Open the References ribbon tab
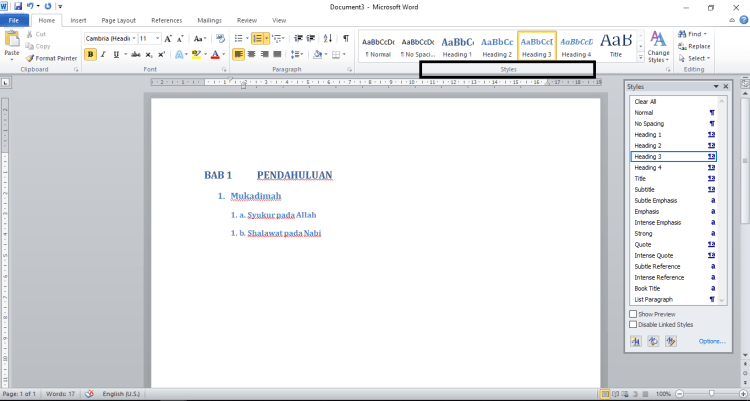The width and height of the screenshot is (750, 401). click(166, 20)
